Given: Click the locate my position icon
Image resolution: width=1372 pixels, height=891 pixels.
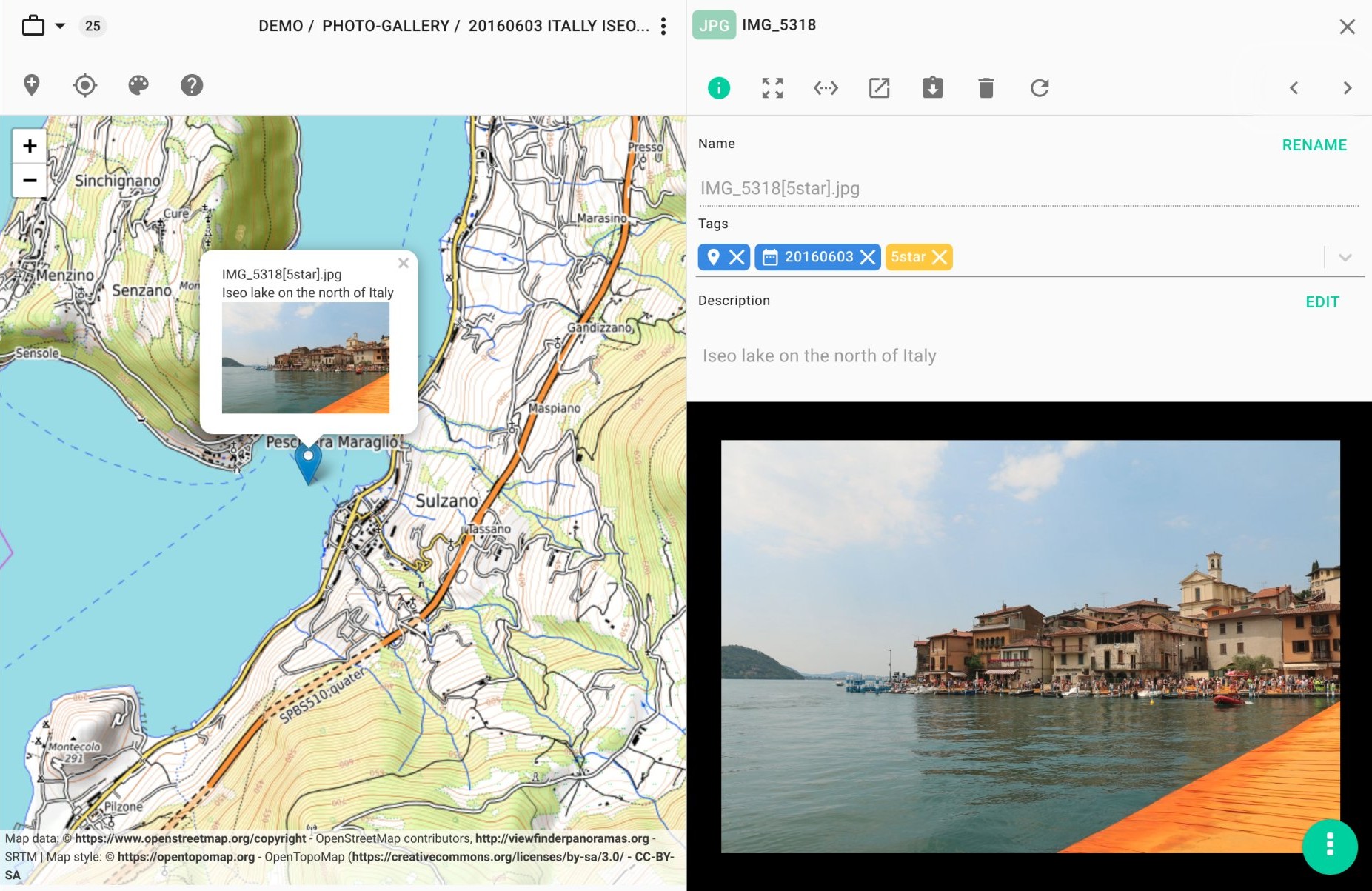Looking at the screenshot, I should click(85, 85).
